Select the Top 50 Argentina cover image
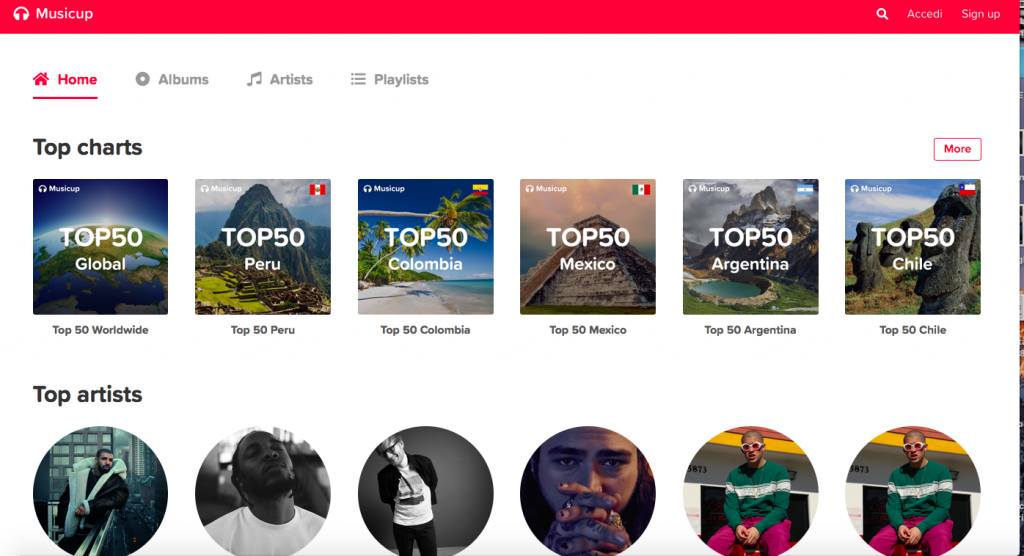Screen dimensions: 1024x556 (x=750, y=247)
